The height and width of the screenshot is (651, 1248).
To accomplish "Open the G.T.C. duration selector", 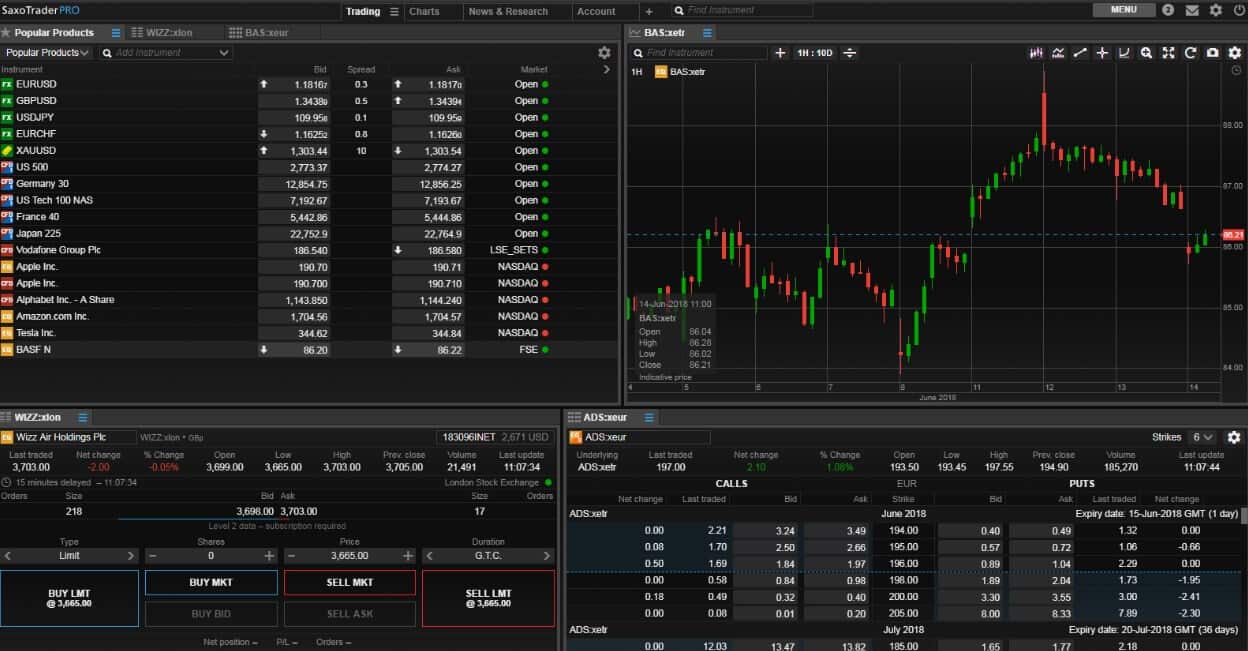I will click(x=488, y=555).
